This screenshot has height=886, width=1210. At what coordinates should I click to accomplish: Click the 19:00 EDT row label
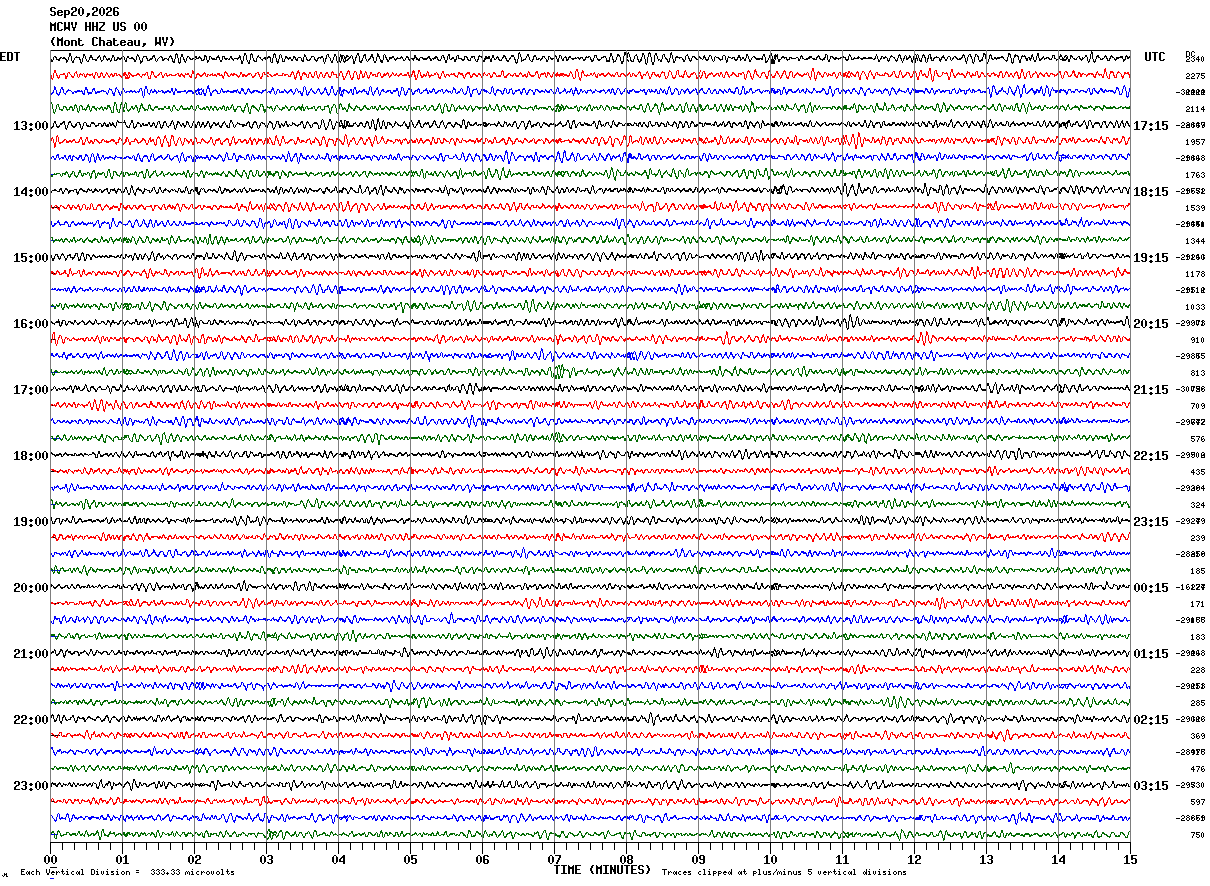click(30, 522)
